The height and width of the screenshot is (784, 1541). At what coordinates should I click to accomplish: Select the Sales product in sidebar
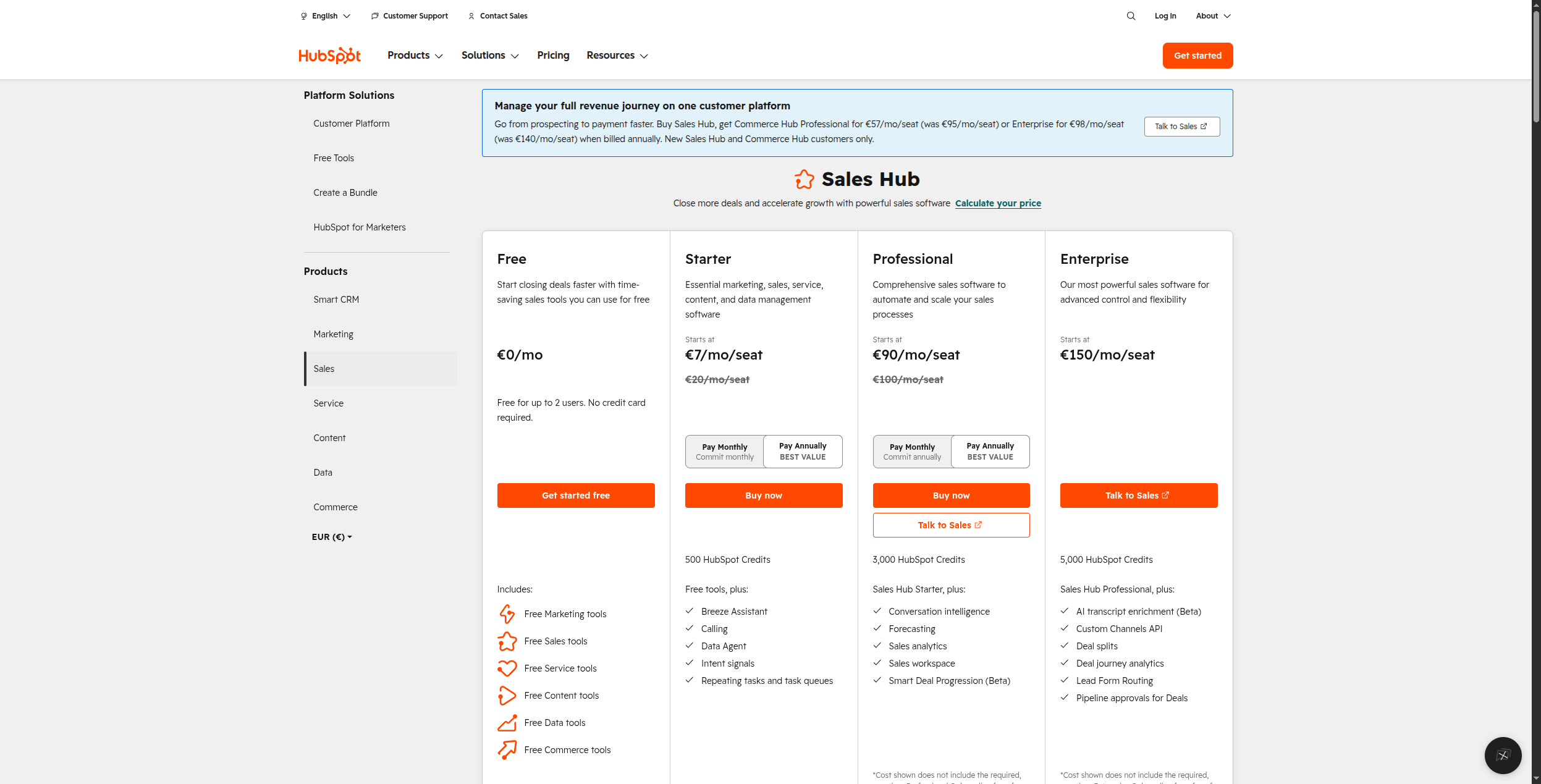click(381, 369)
